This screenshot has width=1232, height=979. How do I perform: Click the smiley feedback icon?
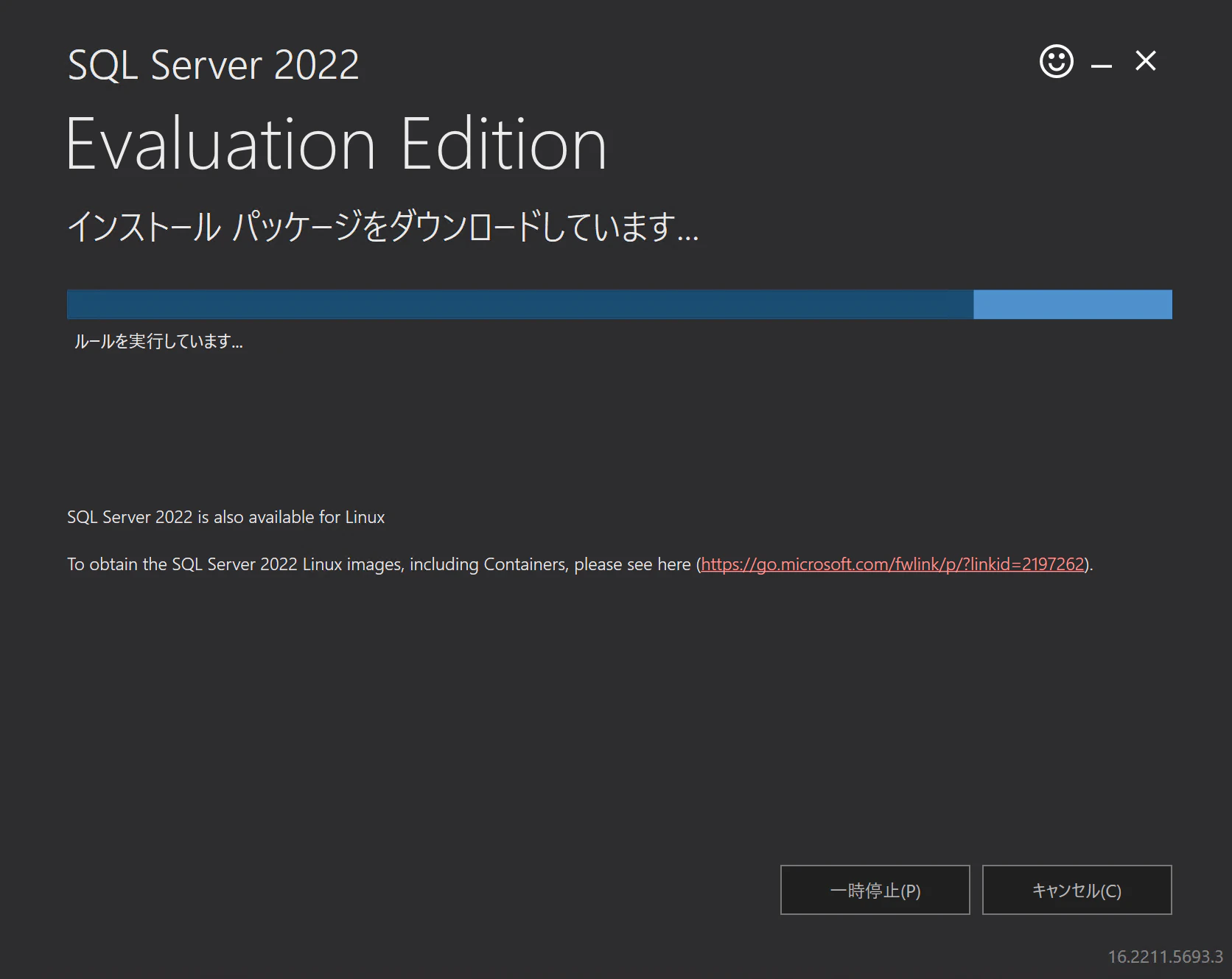click(1056, 61)
